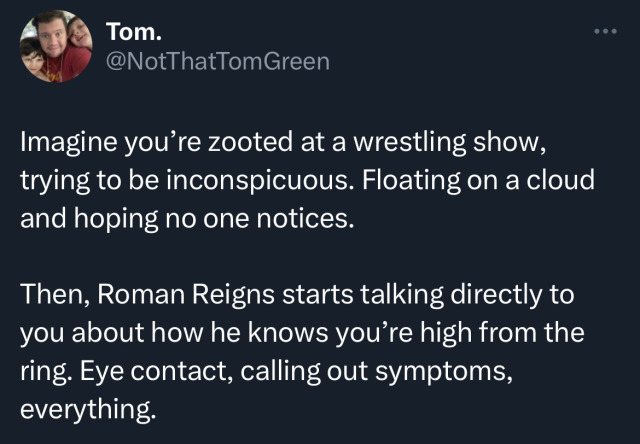
Task: Click the word "Then," starting second paragraph
Action: tap(54, 300)
